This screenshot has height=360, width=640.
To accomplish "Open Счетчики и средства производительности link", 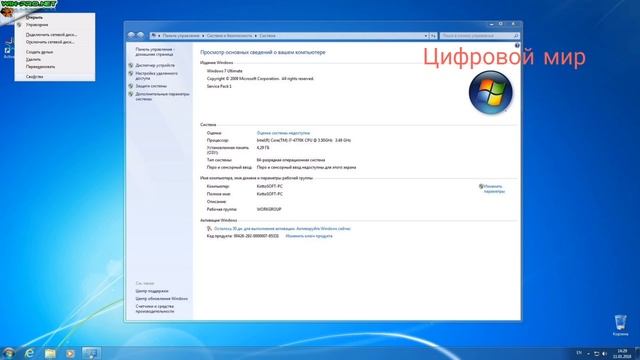I will click(155, 309).
